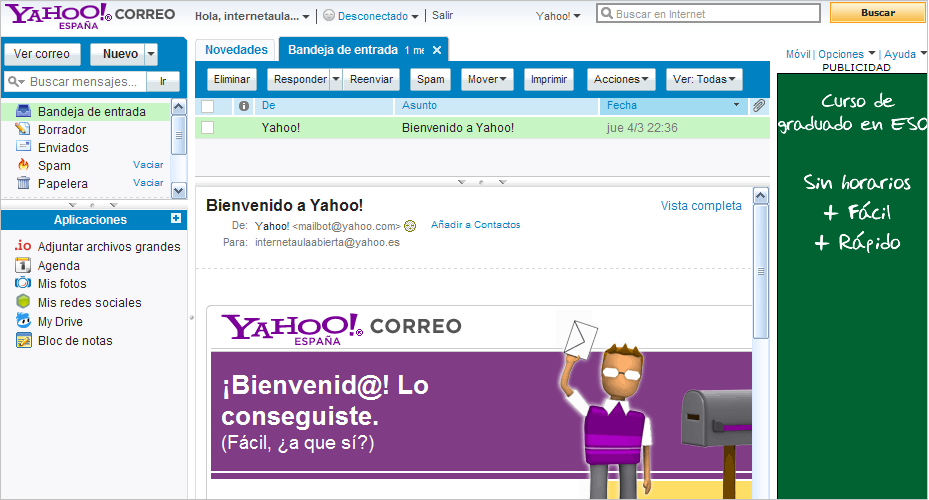Viewport: 929px width, 500px height.
Task: Open Bandeja de entrada folder icon
Action: [23, 111]
